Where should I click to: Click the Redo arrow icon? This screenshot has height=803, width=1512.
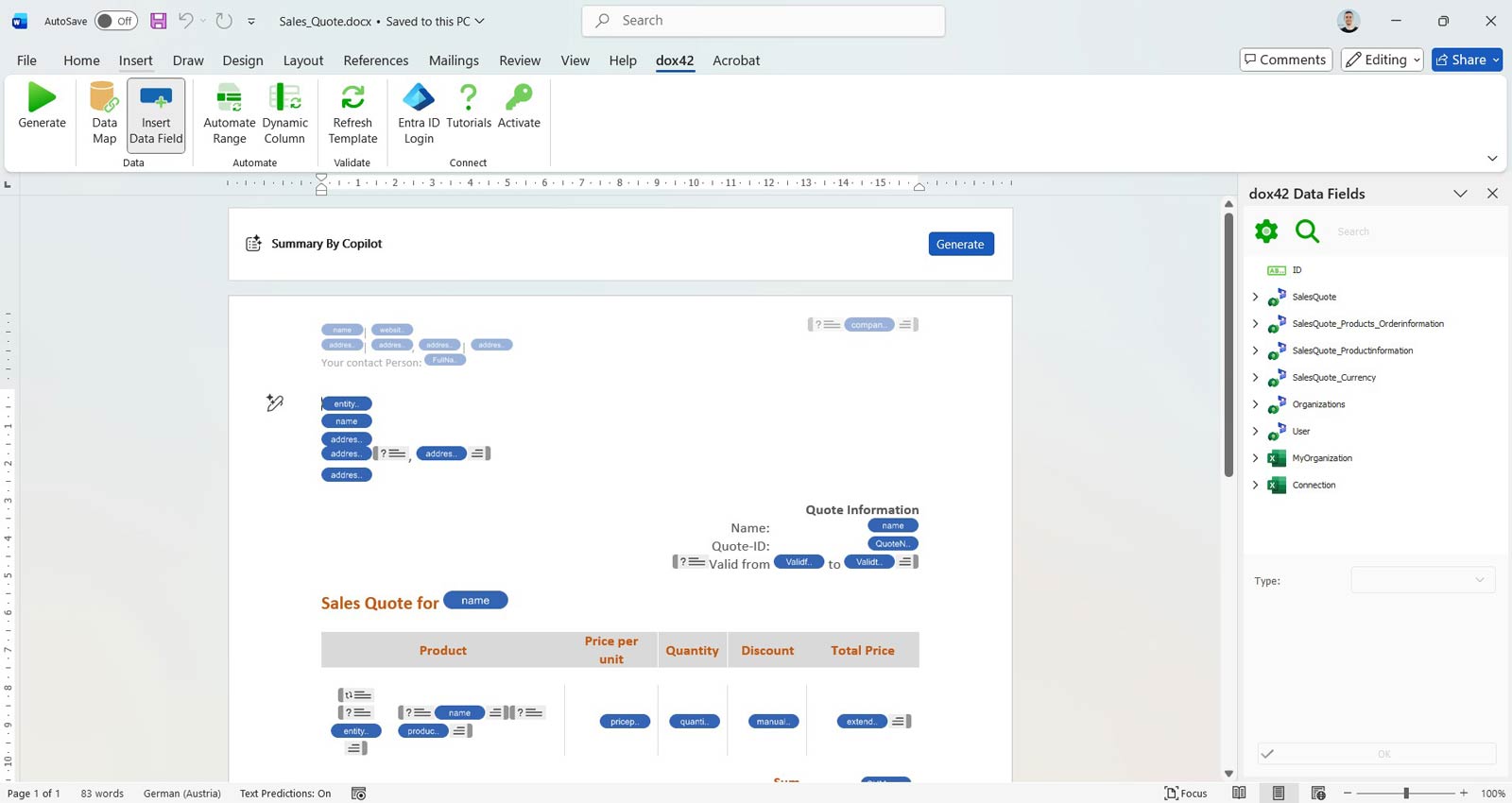pyautogui.click(x=224, y=21)
